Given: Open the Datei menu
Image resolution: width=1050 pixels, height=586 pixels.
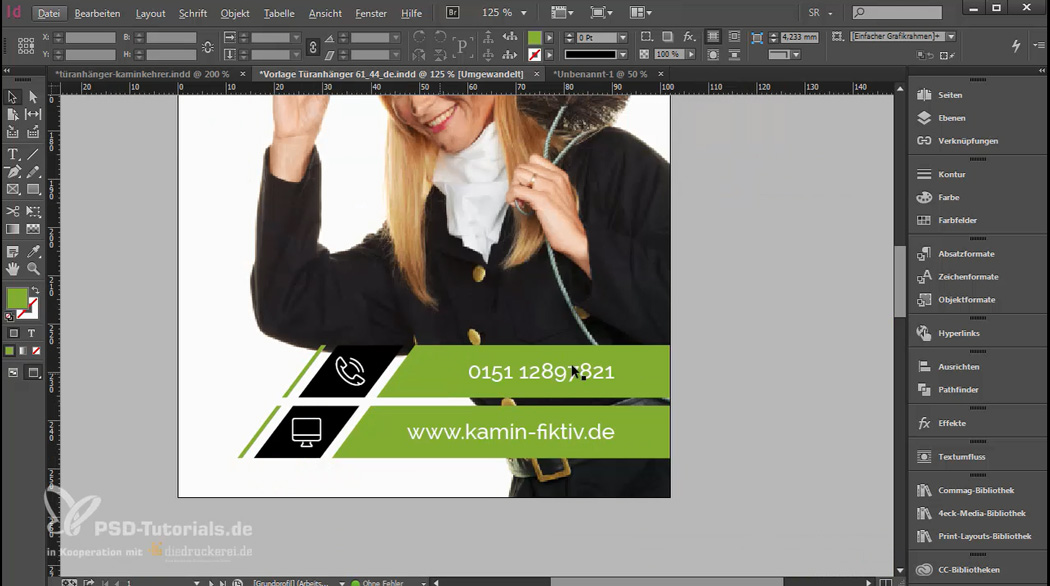Looking at the screenshot, I should [x=49, y=13].
